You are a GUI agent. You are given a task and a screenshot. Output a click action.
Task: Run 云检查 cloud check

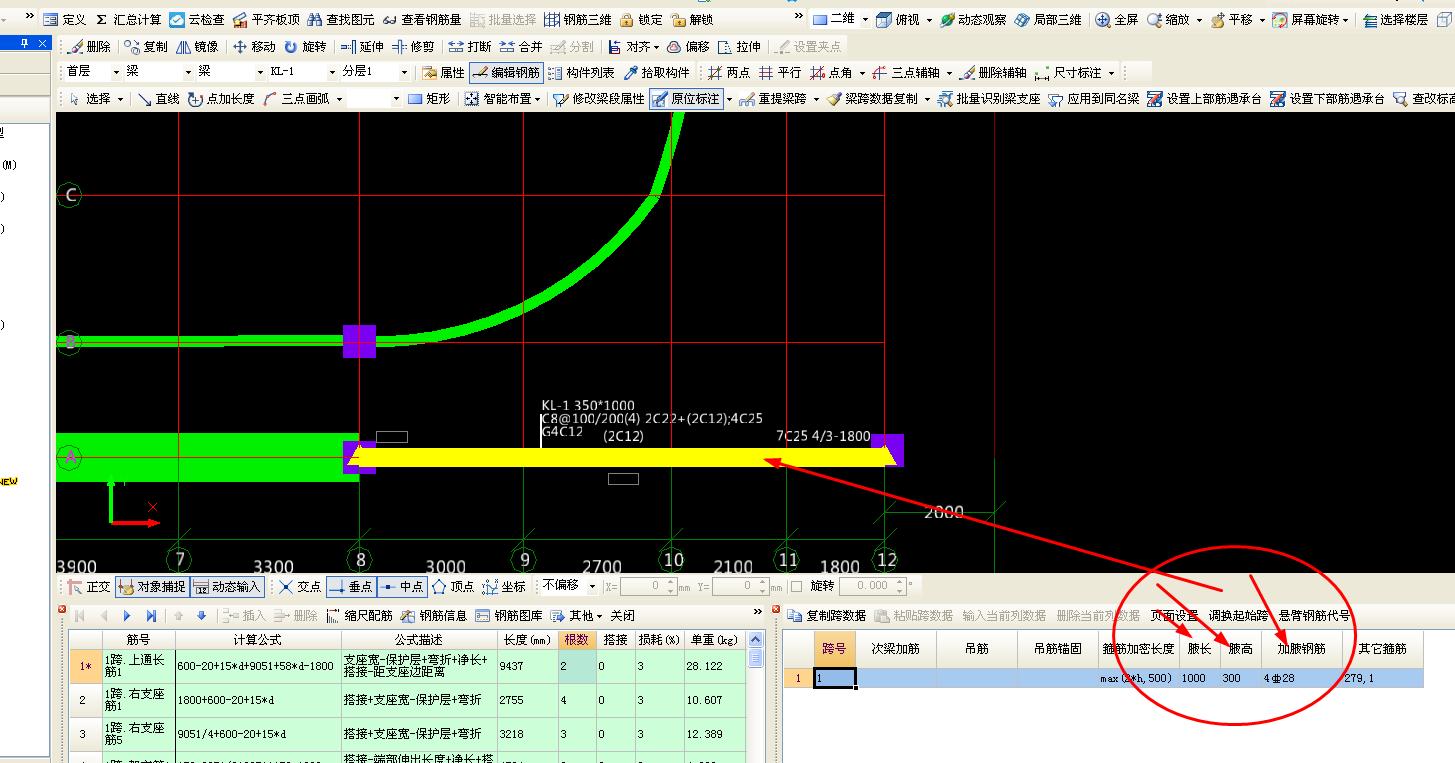tap(197, 19)
